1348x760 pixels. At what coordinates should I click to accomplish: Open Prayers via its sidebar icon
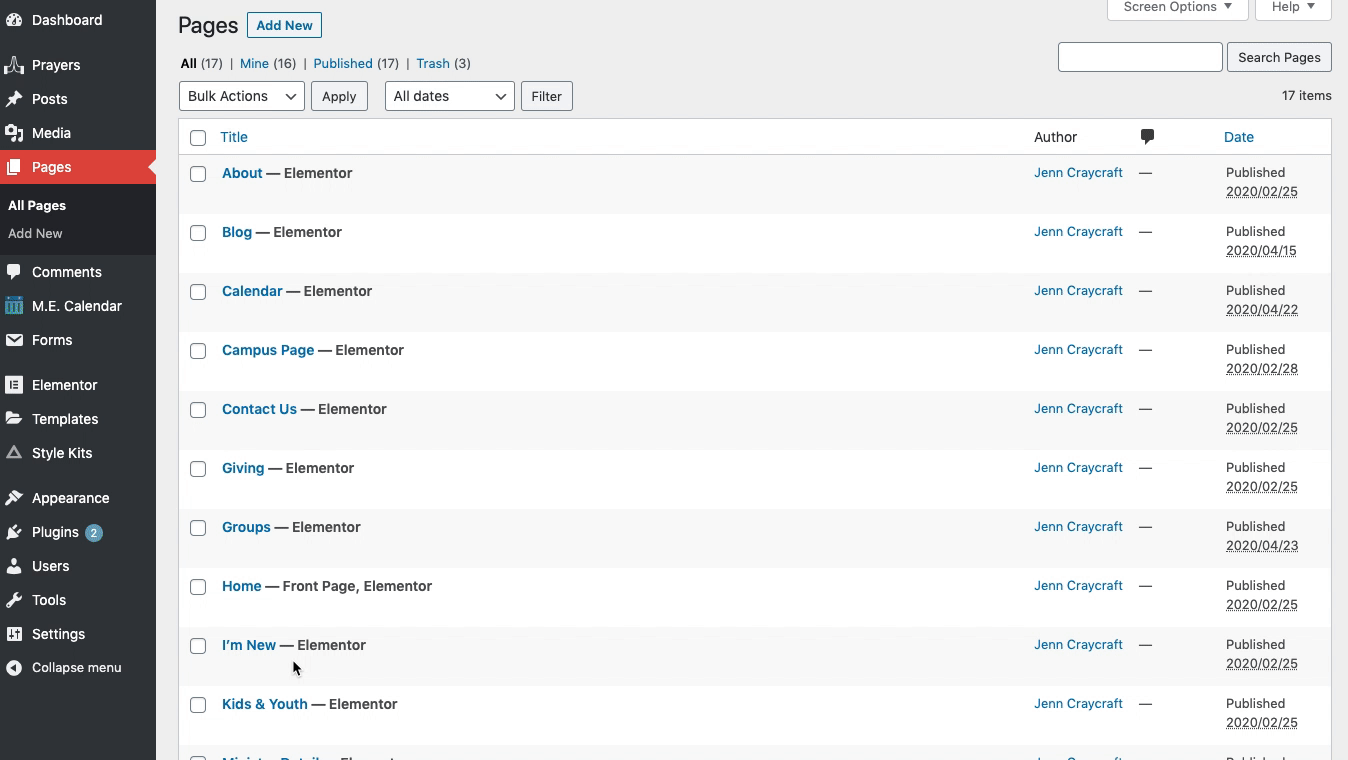14,65
